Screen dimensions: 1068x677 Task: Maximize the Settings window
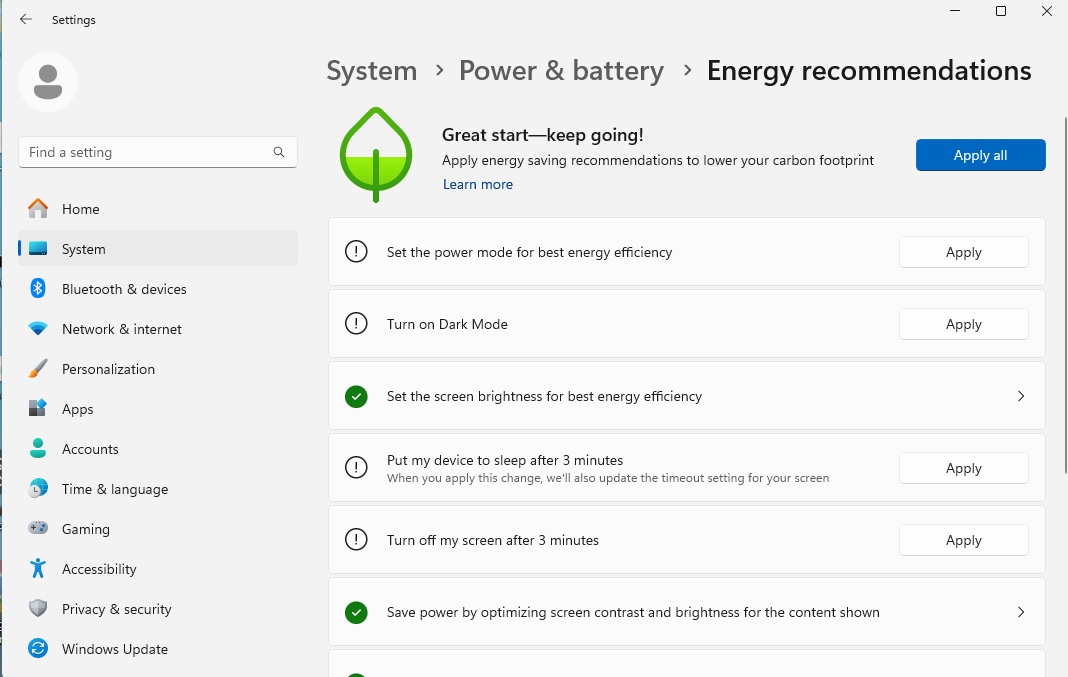tap(1001, 11)
